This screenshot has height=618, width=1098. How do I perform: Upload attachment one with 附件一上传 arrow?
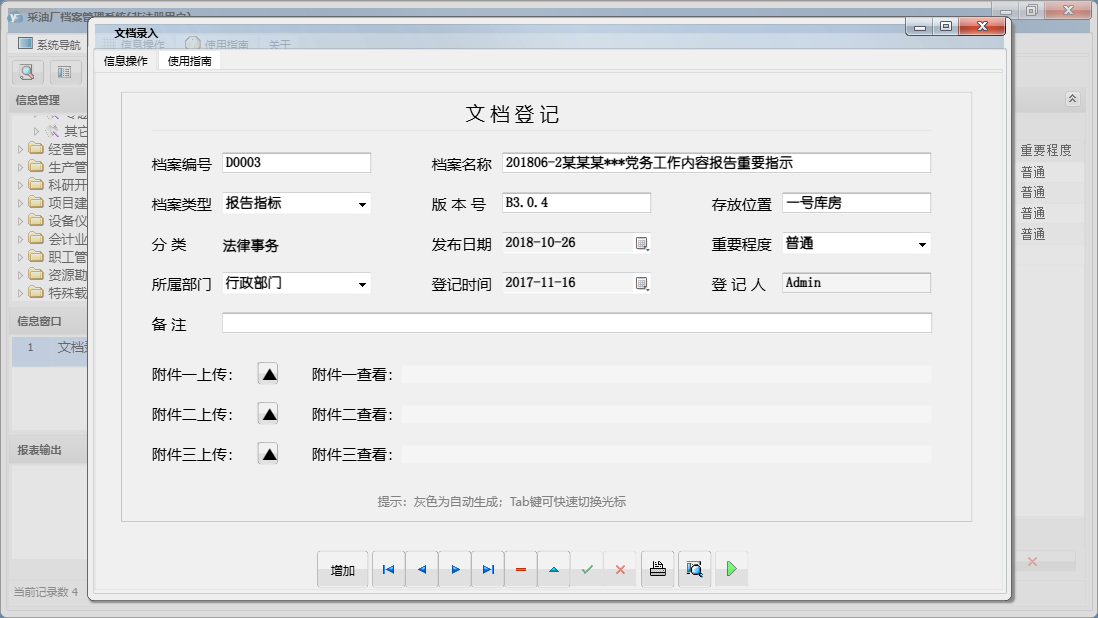268,374
